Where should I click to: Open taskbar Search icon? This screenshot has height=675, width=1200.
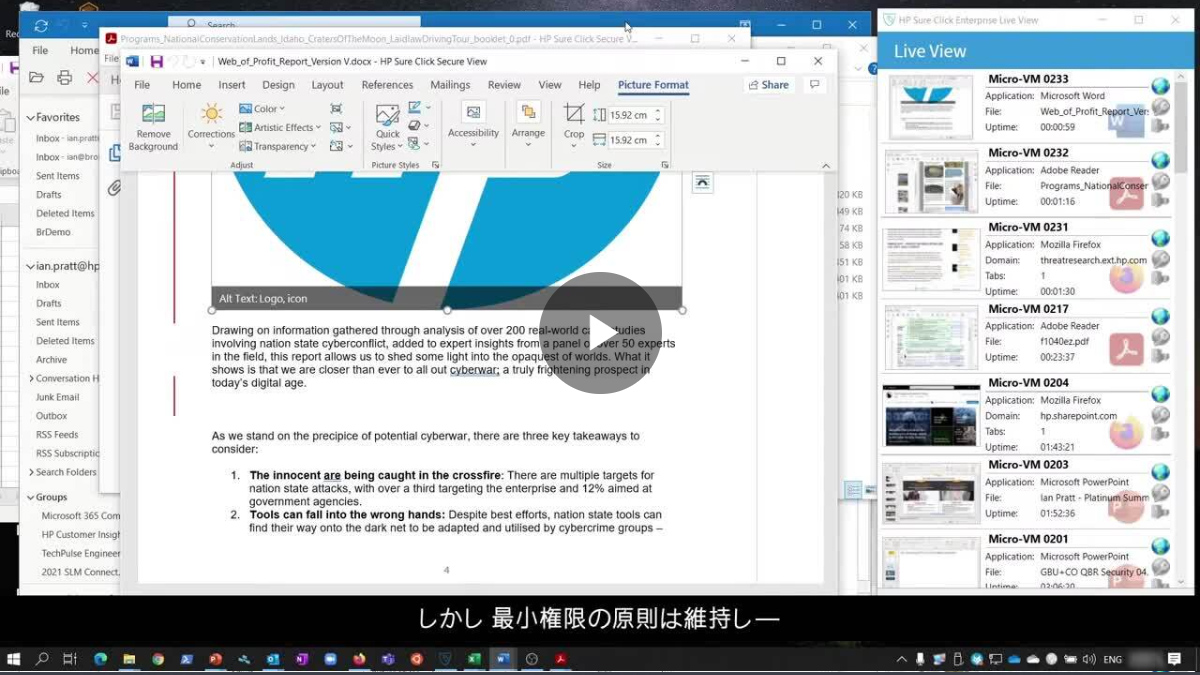click(x=42, y=659)
